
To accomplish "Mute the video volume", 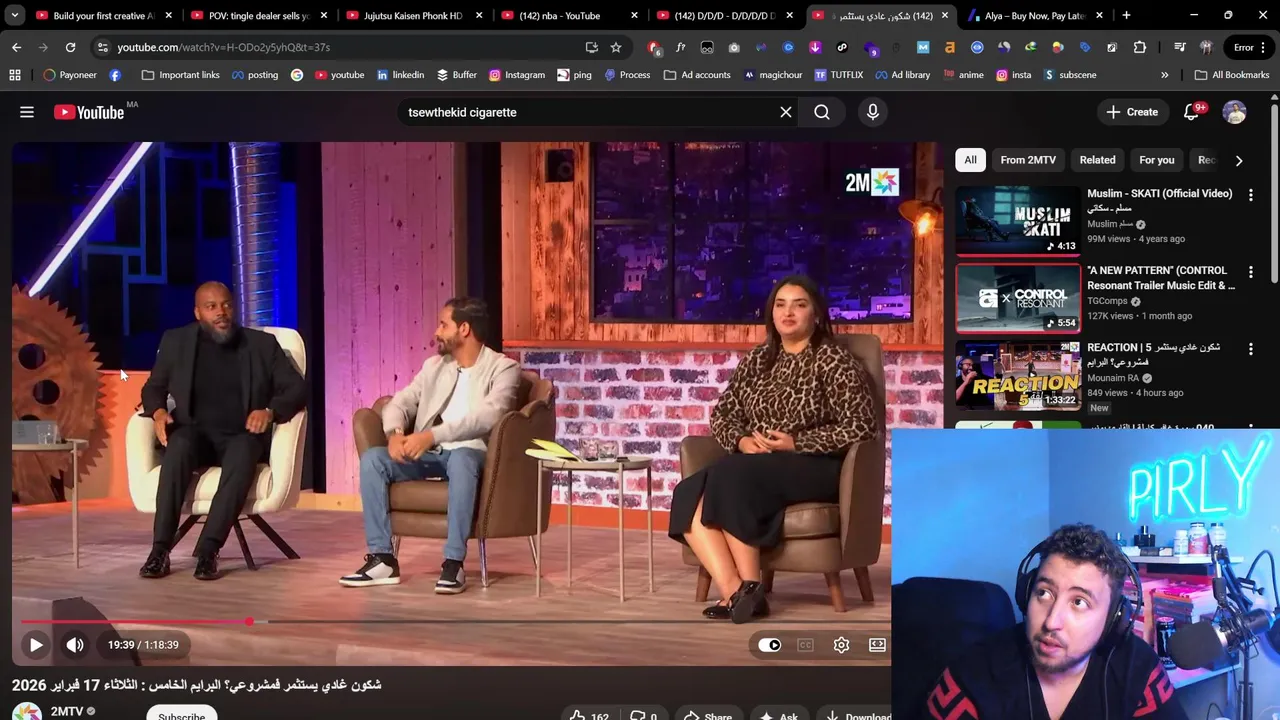I will click(75, 645).
